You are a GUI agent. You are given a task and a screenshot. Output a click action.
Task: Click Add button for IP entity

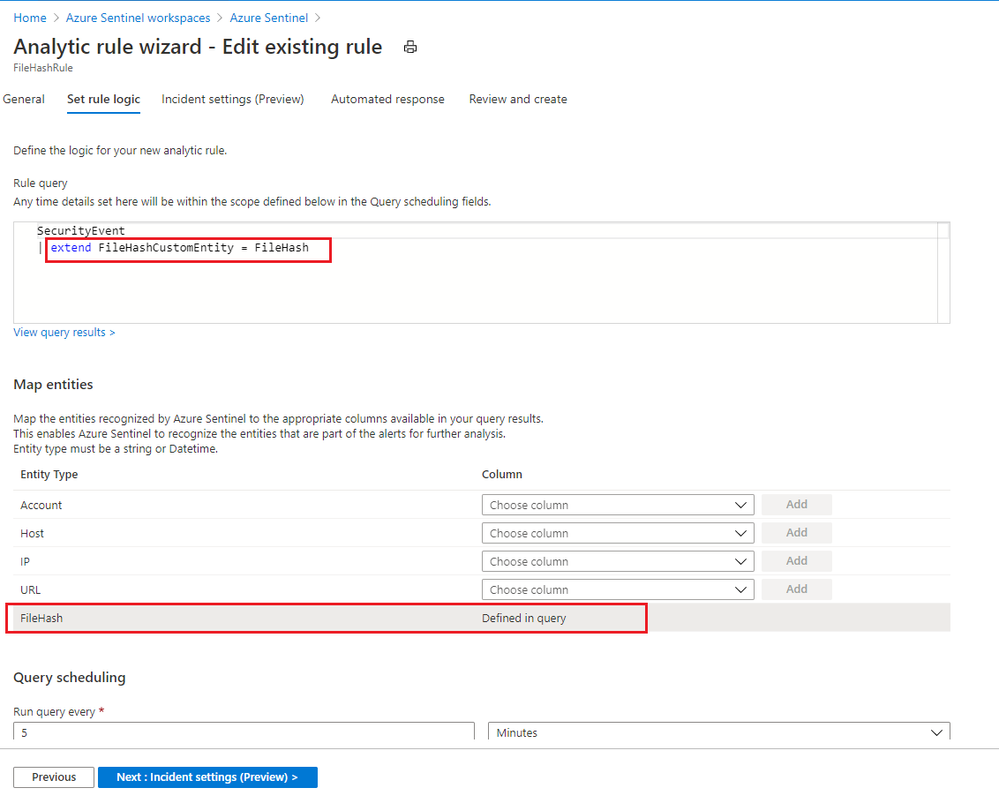[796, 561]
